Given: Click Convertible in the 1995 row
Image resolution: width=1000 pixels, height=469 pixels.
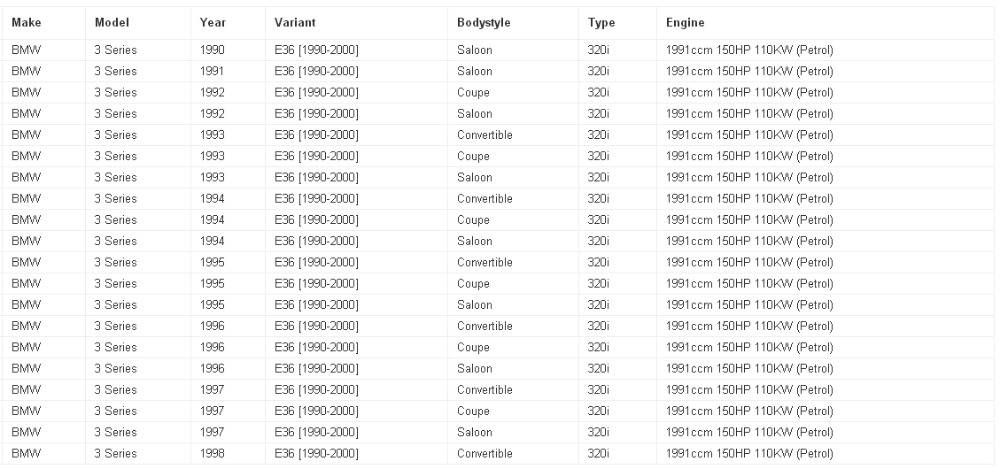Looking at the screenshot, I should click(x=484, y=262).
